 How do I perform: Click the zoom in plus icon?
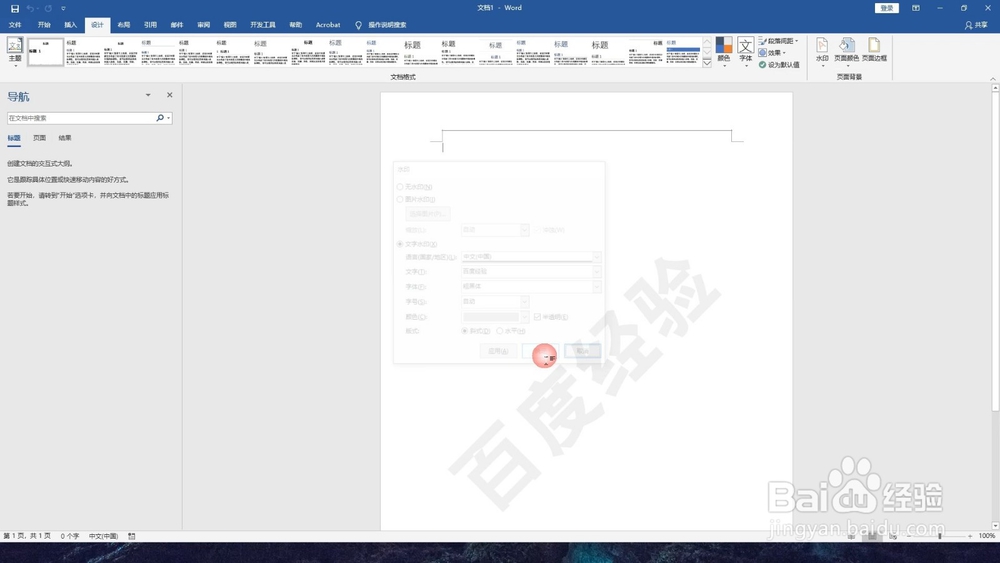click(x=970, y=536)
